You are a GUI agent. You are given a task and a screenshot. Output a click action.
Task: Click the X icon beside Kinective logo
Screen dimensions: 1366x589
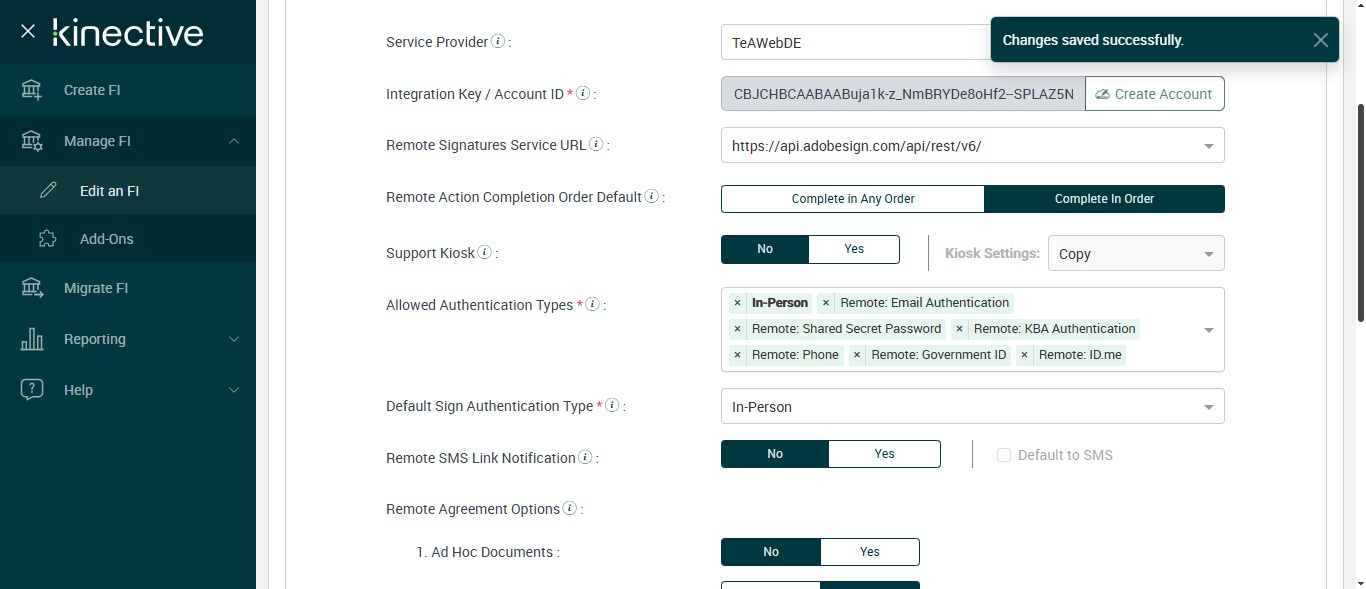click(x=28, y=32)
